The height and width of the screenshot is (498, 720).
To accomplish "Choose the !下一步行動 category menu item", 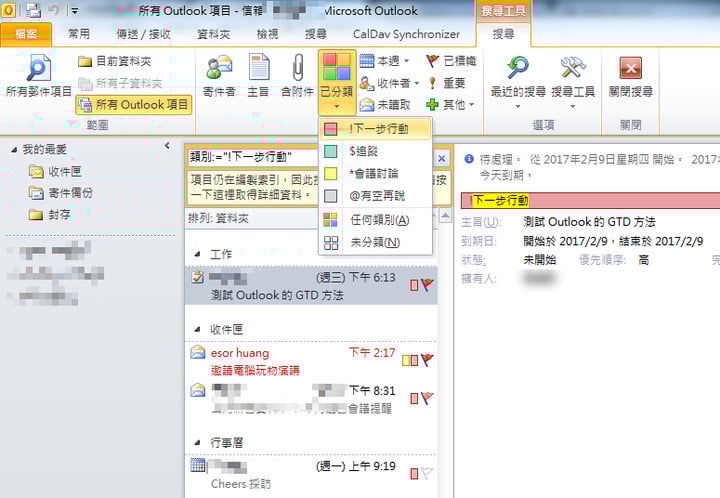I will pos(376,129).
